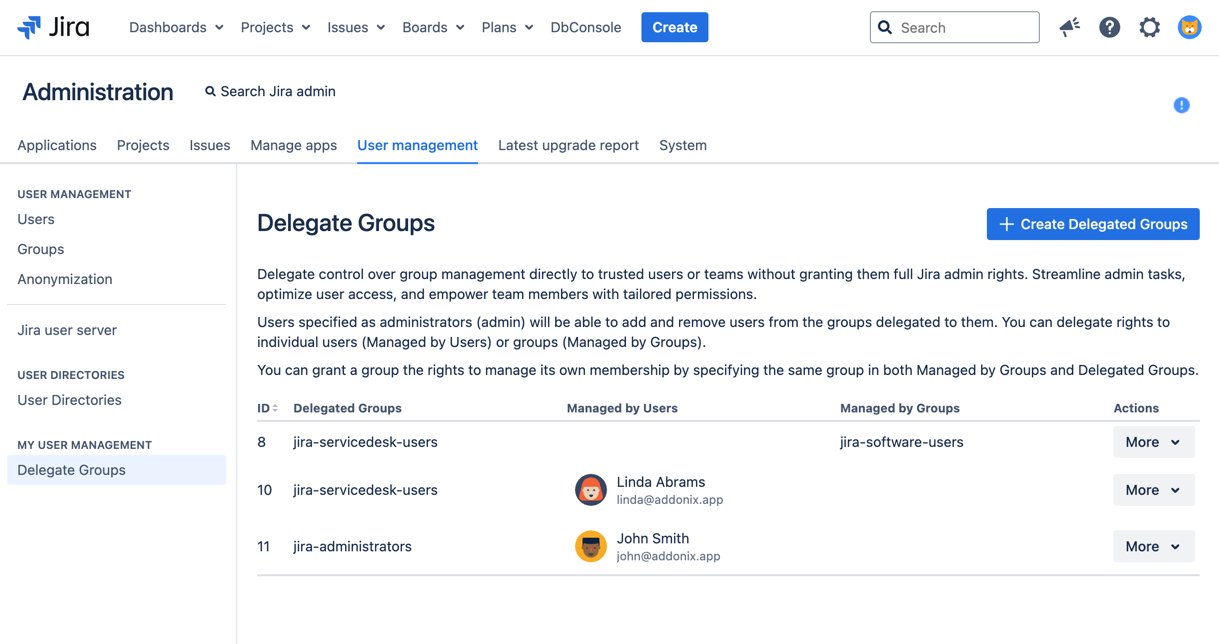Open the Help question mark icon
Screen dimensions: 1219x644
point(1109,27)
